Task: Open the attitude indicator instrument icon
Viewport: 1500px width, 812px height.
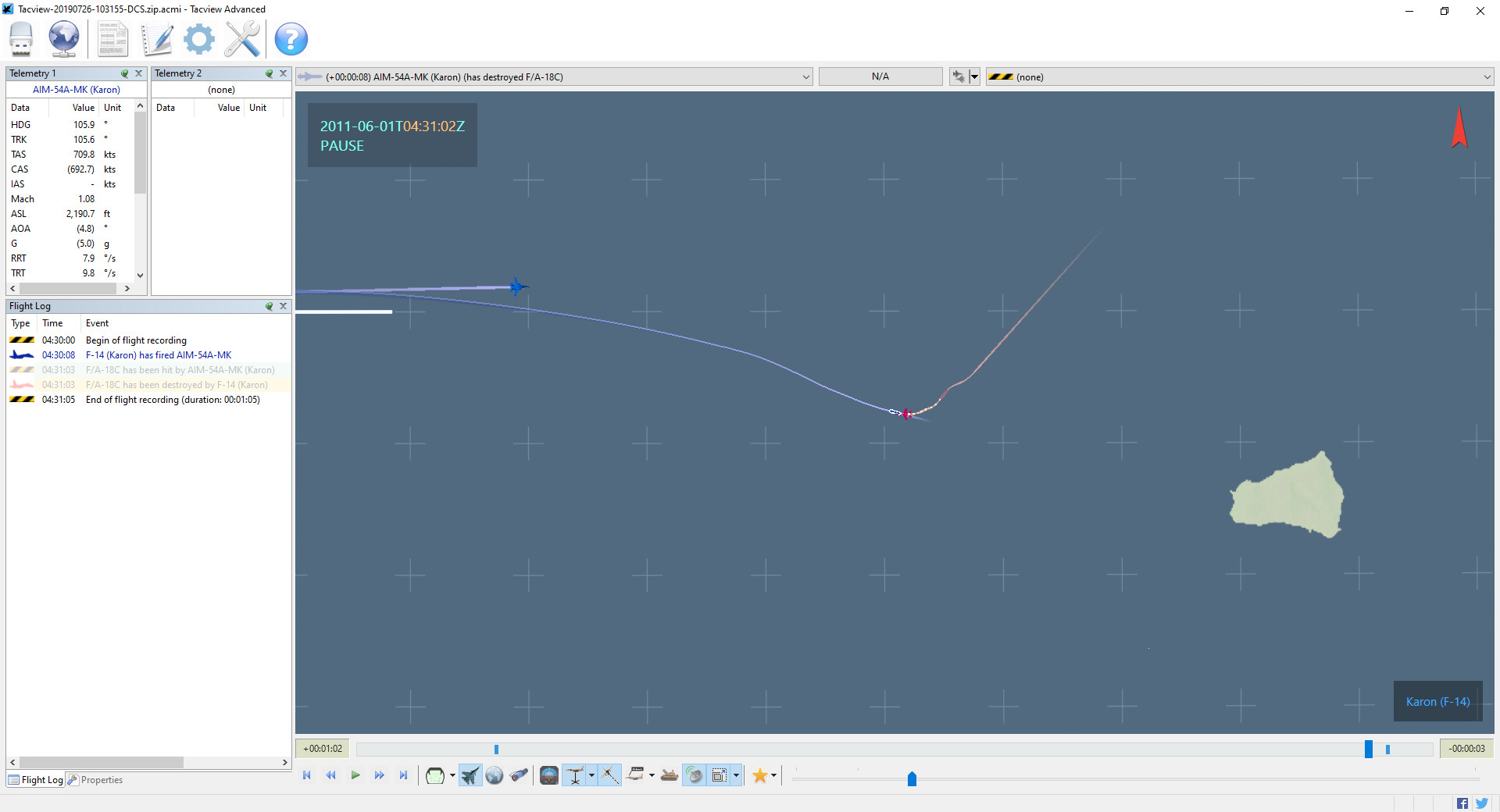Action: pyautogui.click(x=549, y=775)
